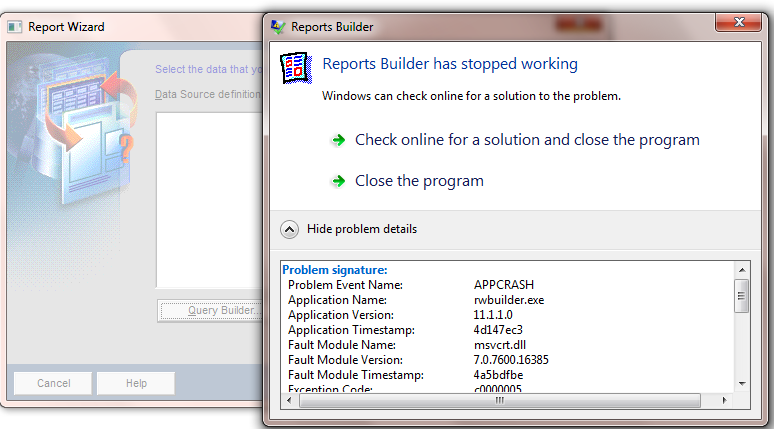Click green arrow beside Check online option
This screenshot has height=431, width=774.
click(339, 140)
